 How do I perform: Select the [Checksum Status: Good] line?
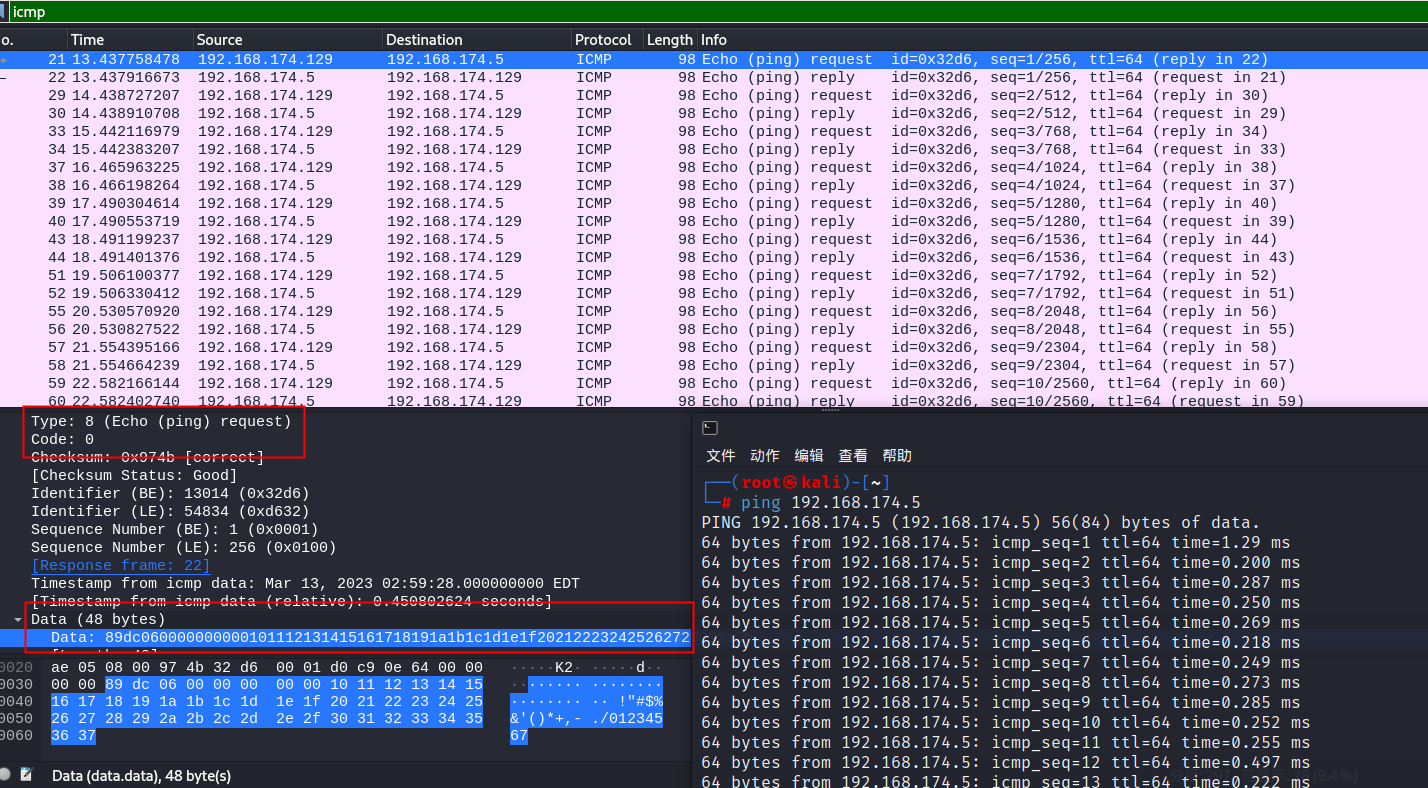[x=134, y=476]
